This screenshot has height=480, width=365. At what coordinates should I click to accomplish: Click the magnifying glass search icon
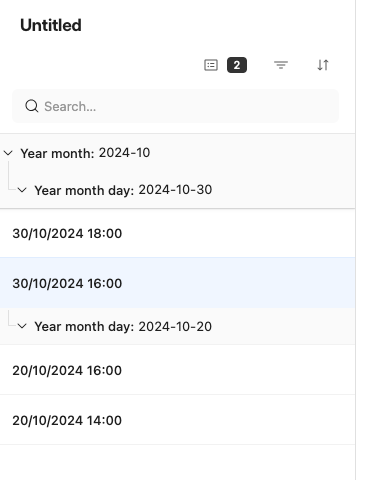pyautogui.click(x=32, y=106)
